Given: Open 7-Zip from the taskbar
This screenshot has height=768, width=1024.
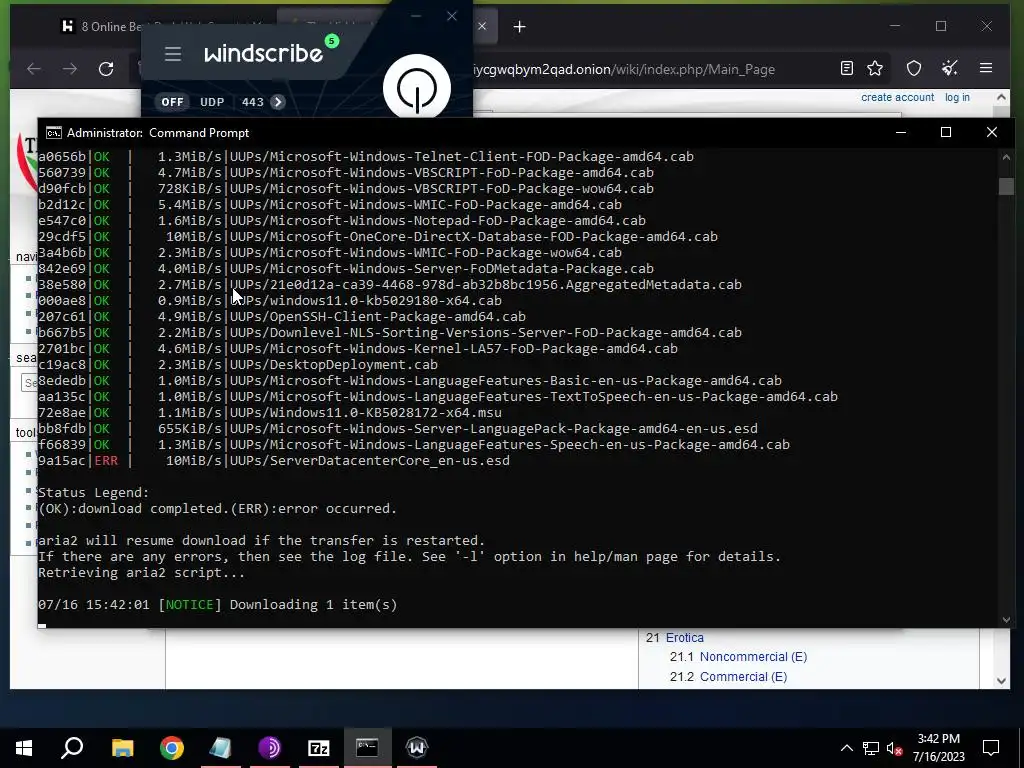Looking at the screenshot, I should (318, 748).
